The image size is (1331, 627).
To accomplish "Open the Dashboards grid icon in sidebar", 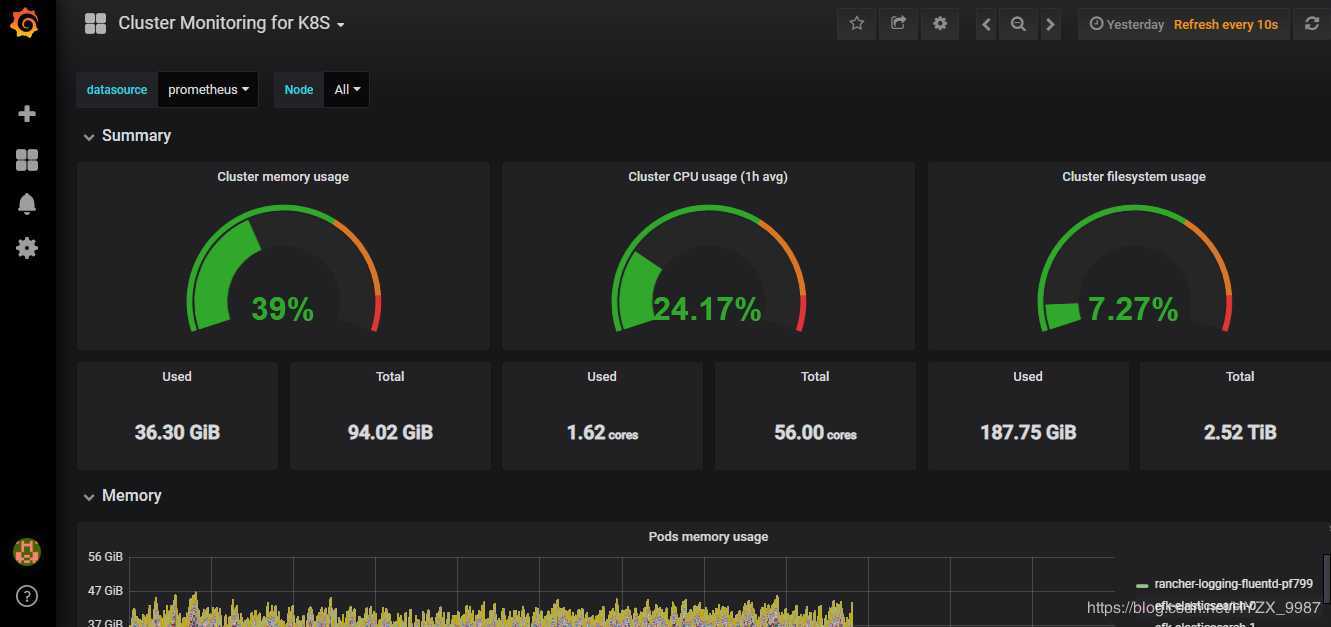I will (x=27, y=160).
